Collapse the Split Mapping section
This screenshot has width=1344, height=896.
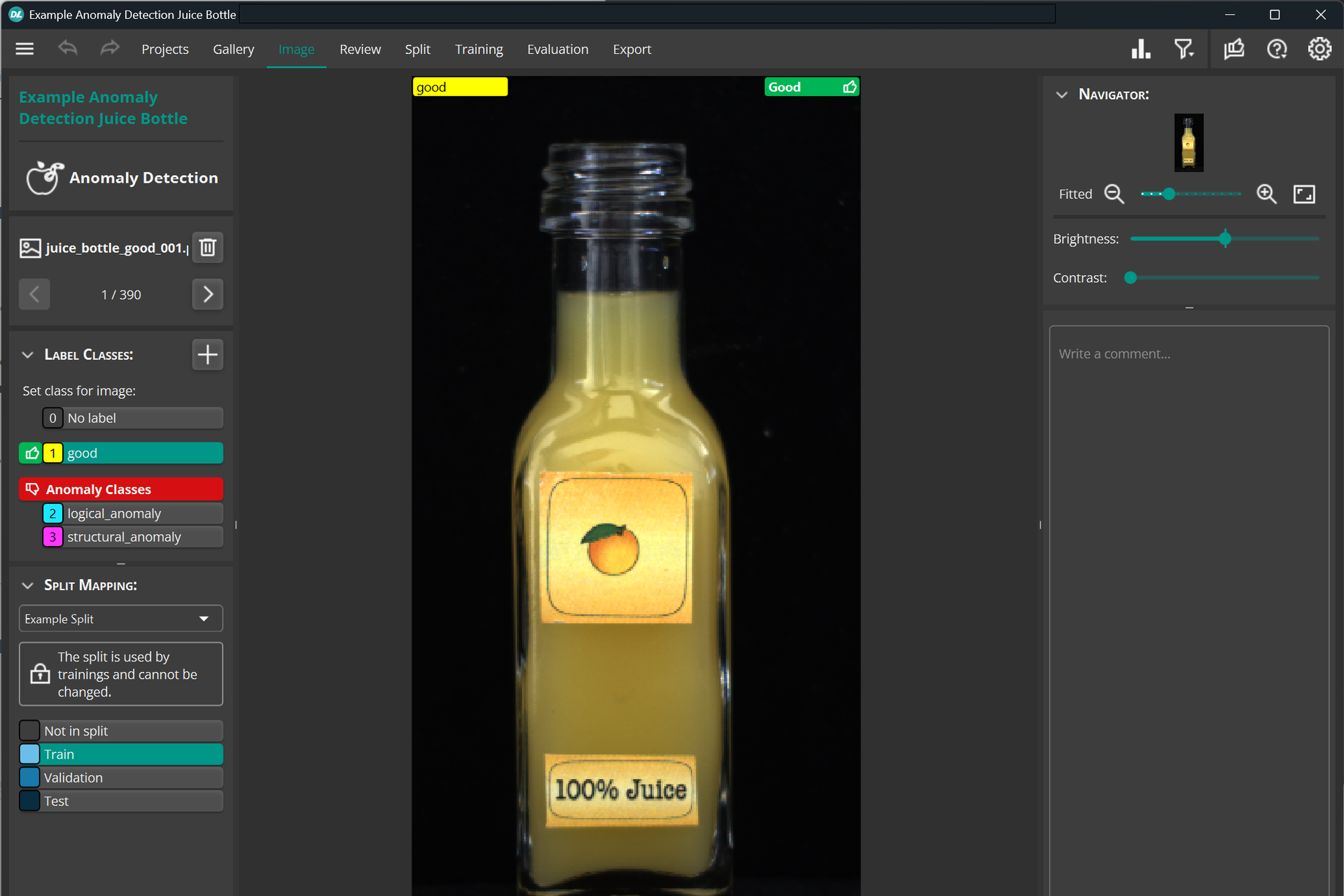pyautogui.click(x=28, y=585)
